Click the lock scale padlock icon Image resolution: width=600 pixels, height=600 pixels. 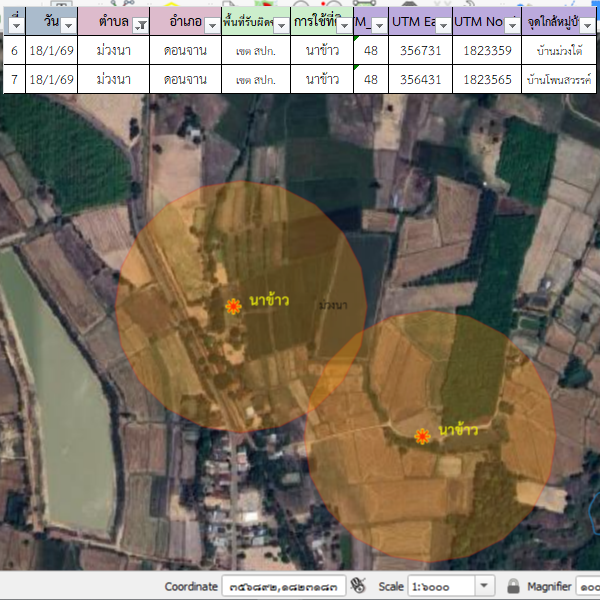[513, 586]
